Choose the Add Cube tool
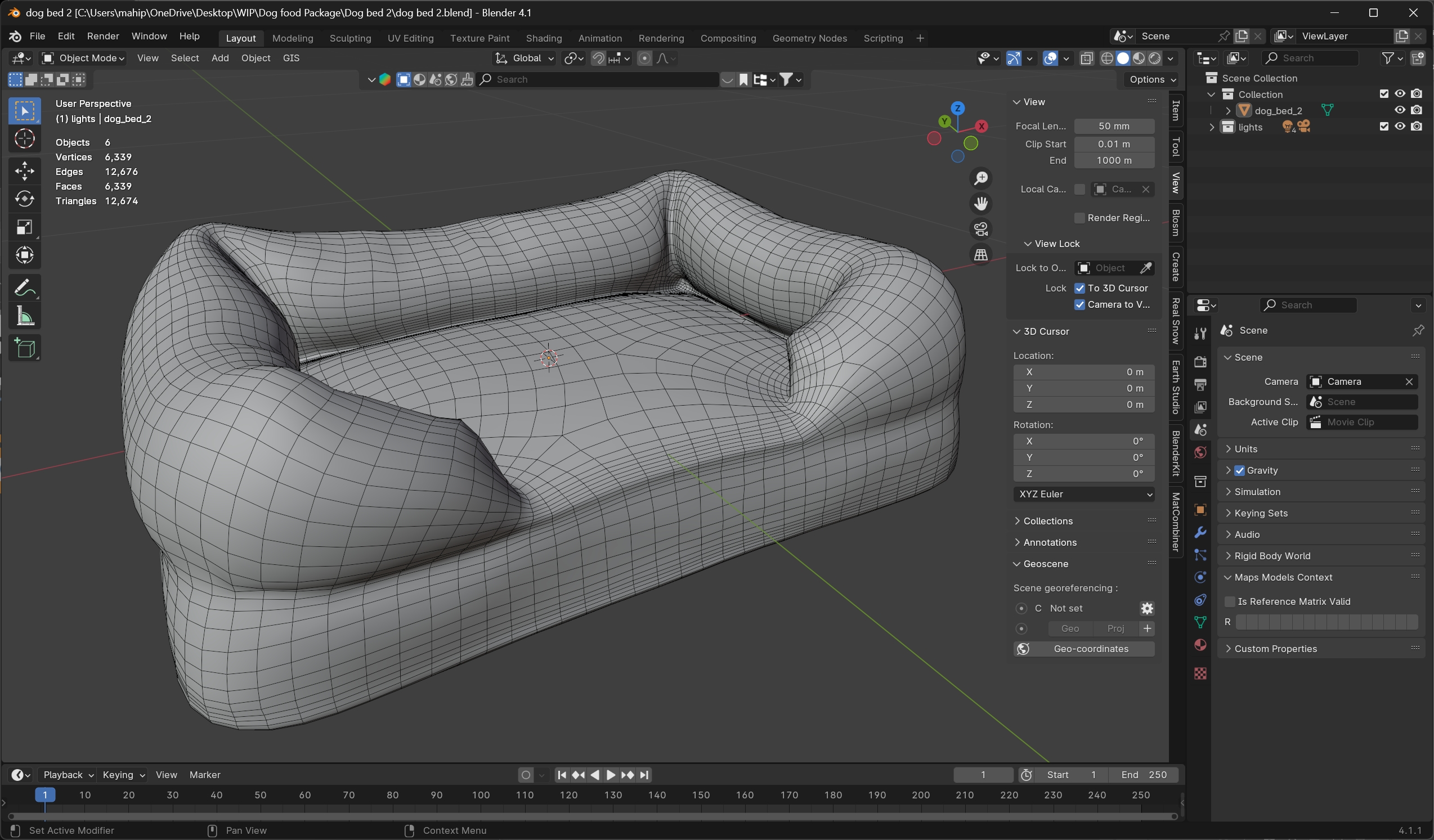Screen dimensions: 1434x840 point(24,348)
